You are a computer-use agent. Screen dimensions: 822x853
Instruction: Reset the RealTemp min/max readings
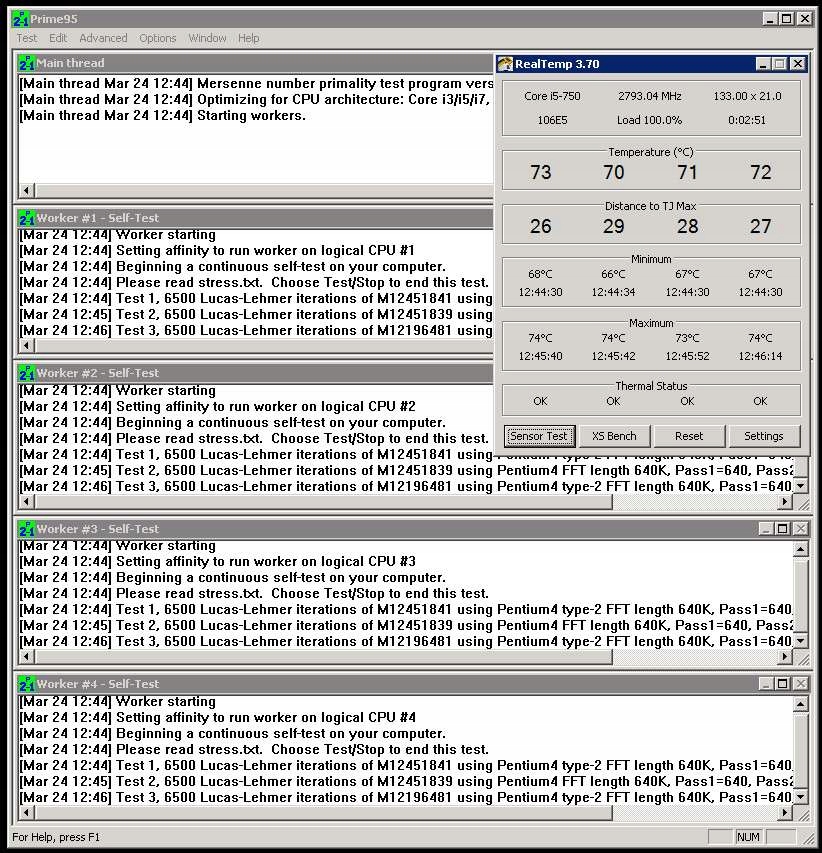(x=689, y=436)
